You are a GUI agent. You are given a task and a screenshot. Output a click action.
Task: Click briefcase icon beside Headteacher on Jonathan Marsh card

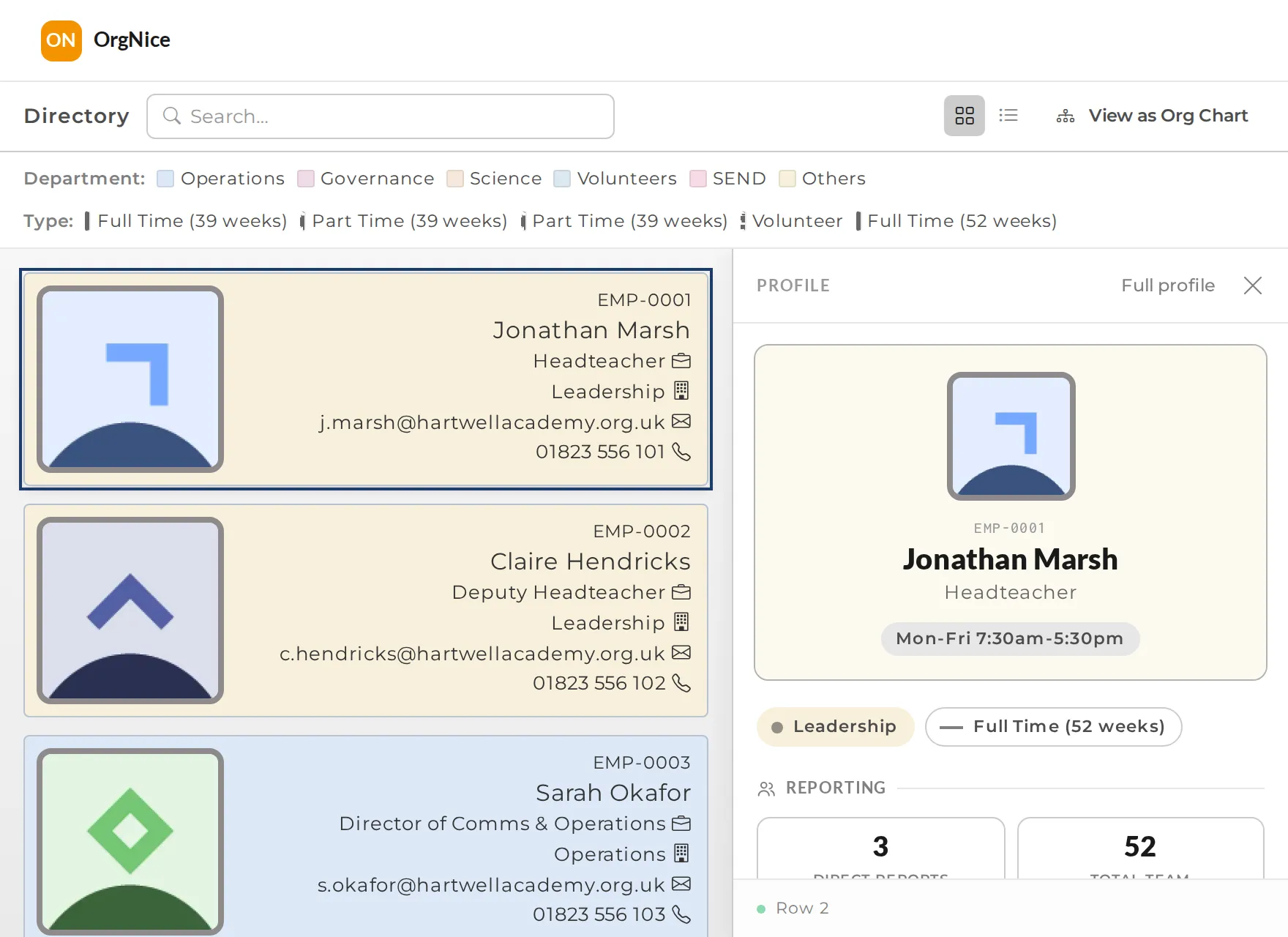click(x=681, y=361)
